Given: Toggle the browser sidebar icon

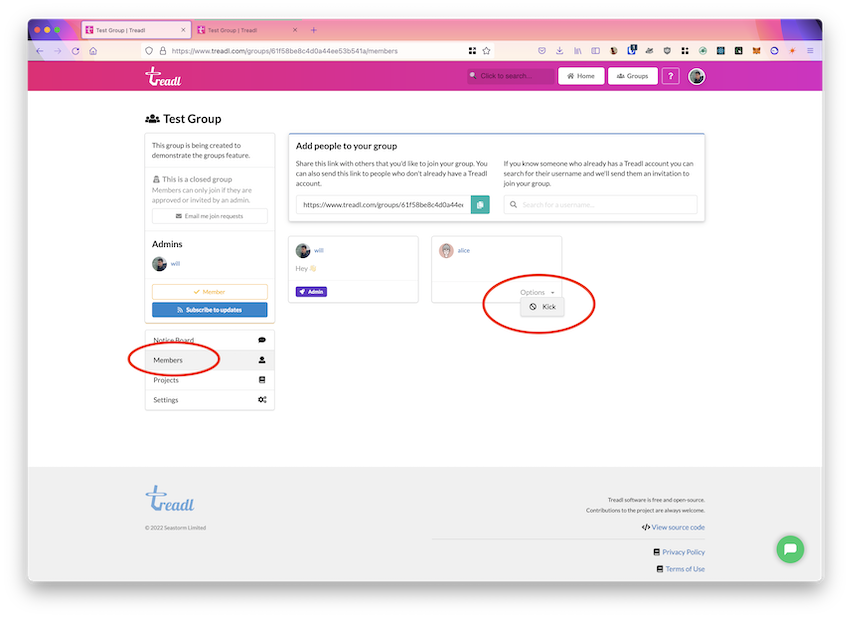Looking at the screenshot, I should click(x=595, y=51).
